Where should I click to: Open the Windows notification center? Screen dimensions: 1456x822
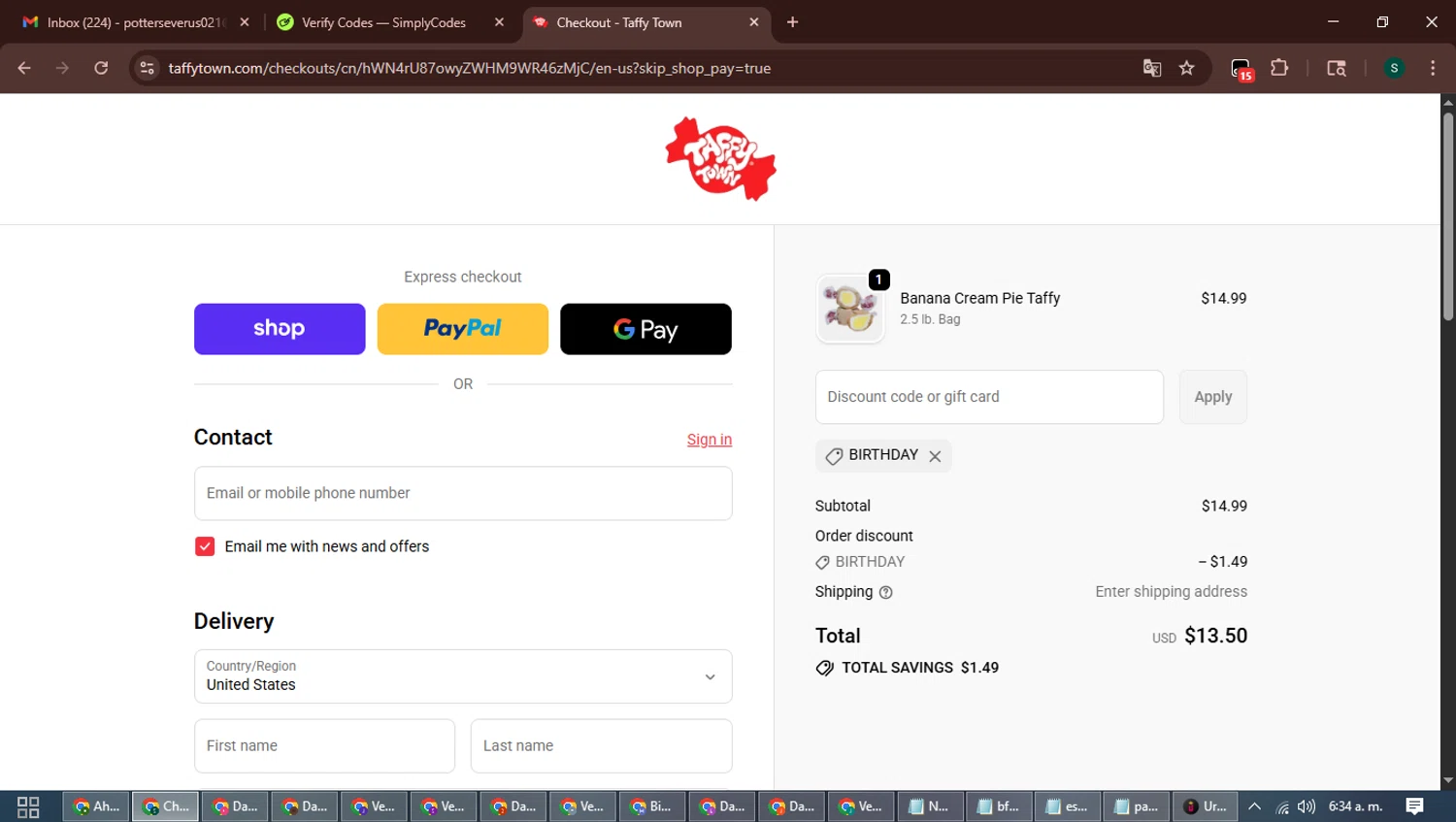(x=1415, y=806)
